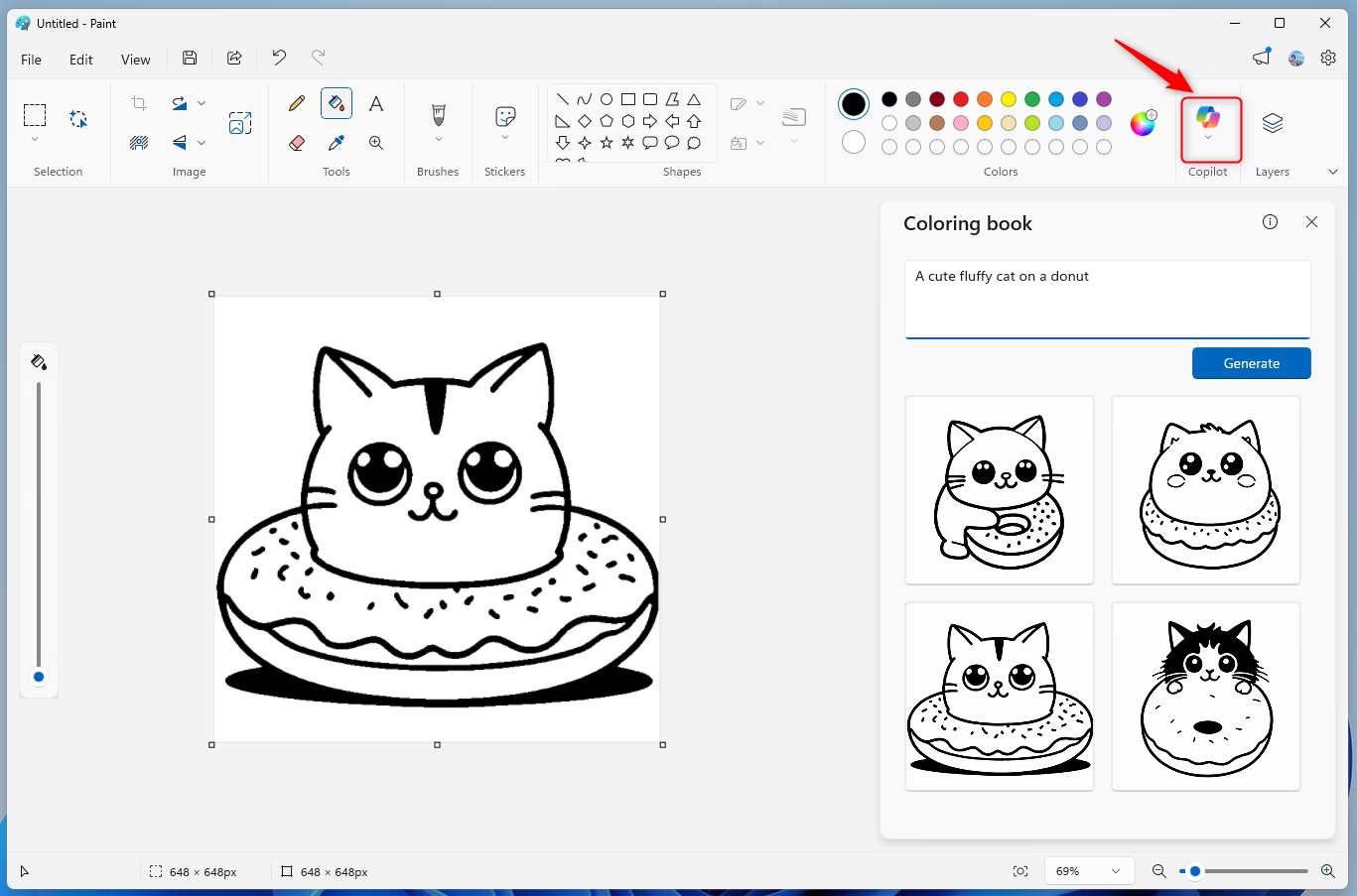Select the Magnifier tool

point(376,142)
